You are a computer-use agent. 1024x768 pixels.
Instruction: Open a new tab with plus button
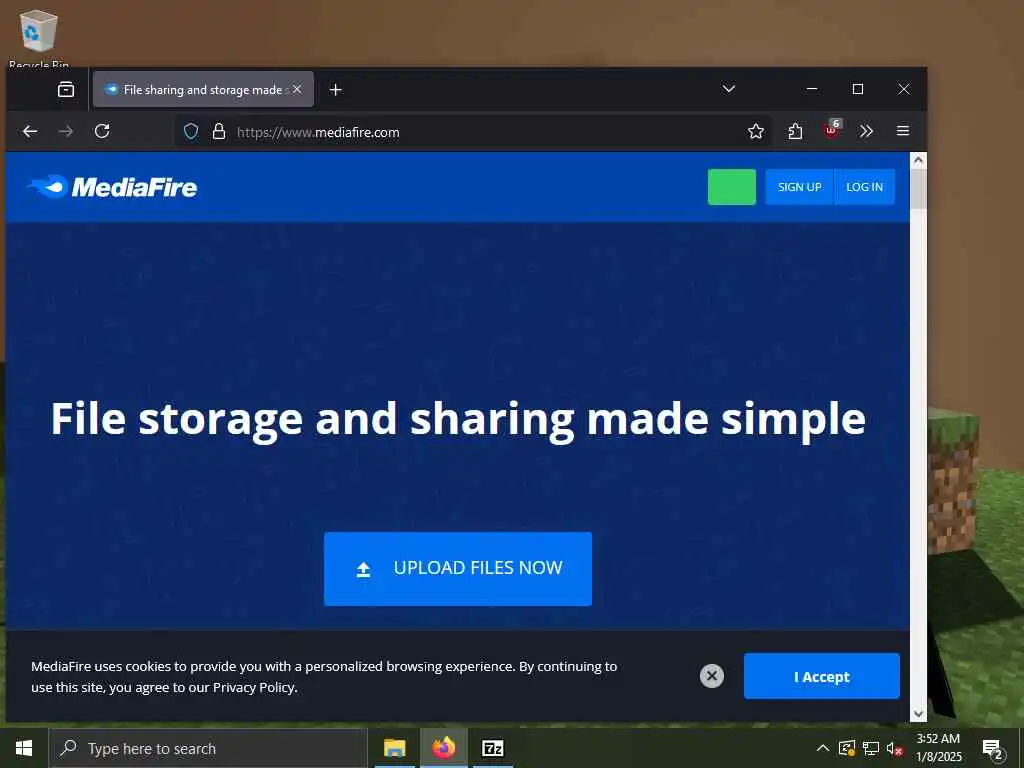[x=336, y=89]
